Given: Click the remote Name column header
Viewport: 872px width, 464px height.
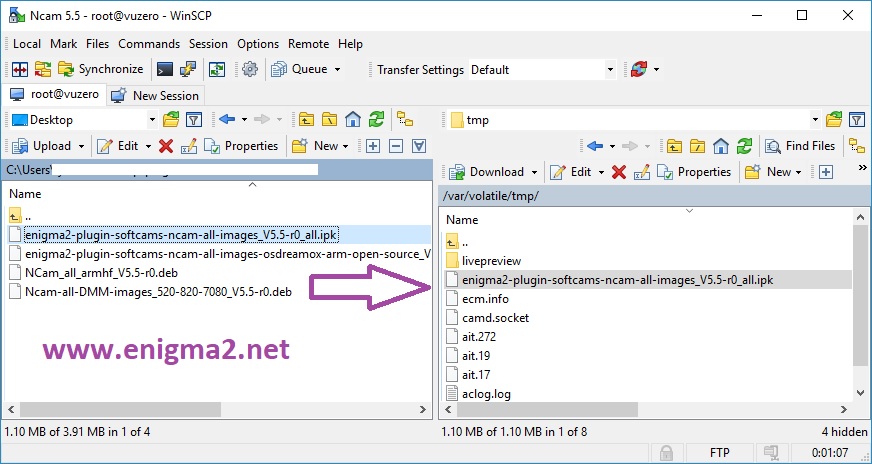Looking at the screenshot, I should click(462, 220).
